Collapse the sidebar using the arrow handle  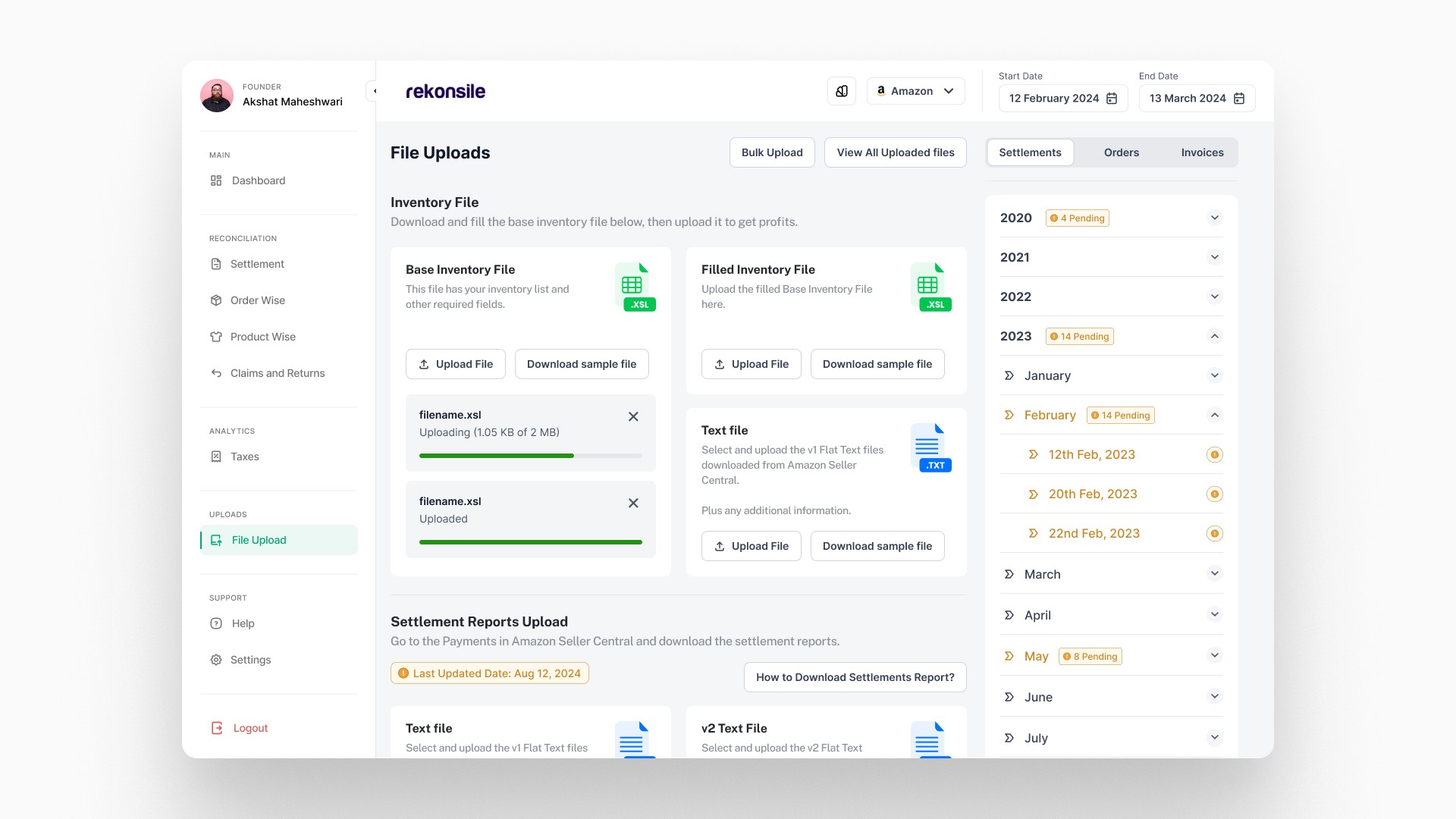point(374,91)
